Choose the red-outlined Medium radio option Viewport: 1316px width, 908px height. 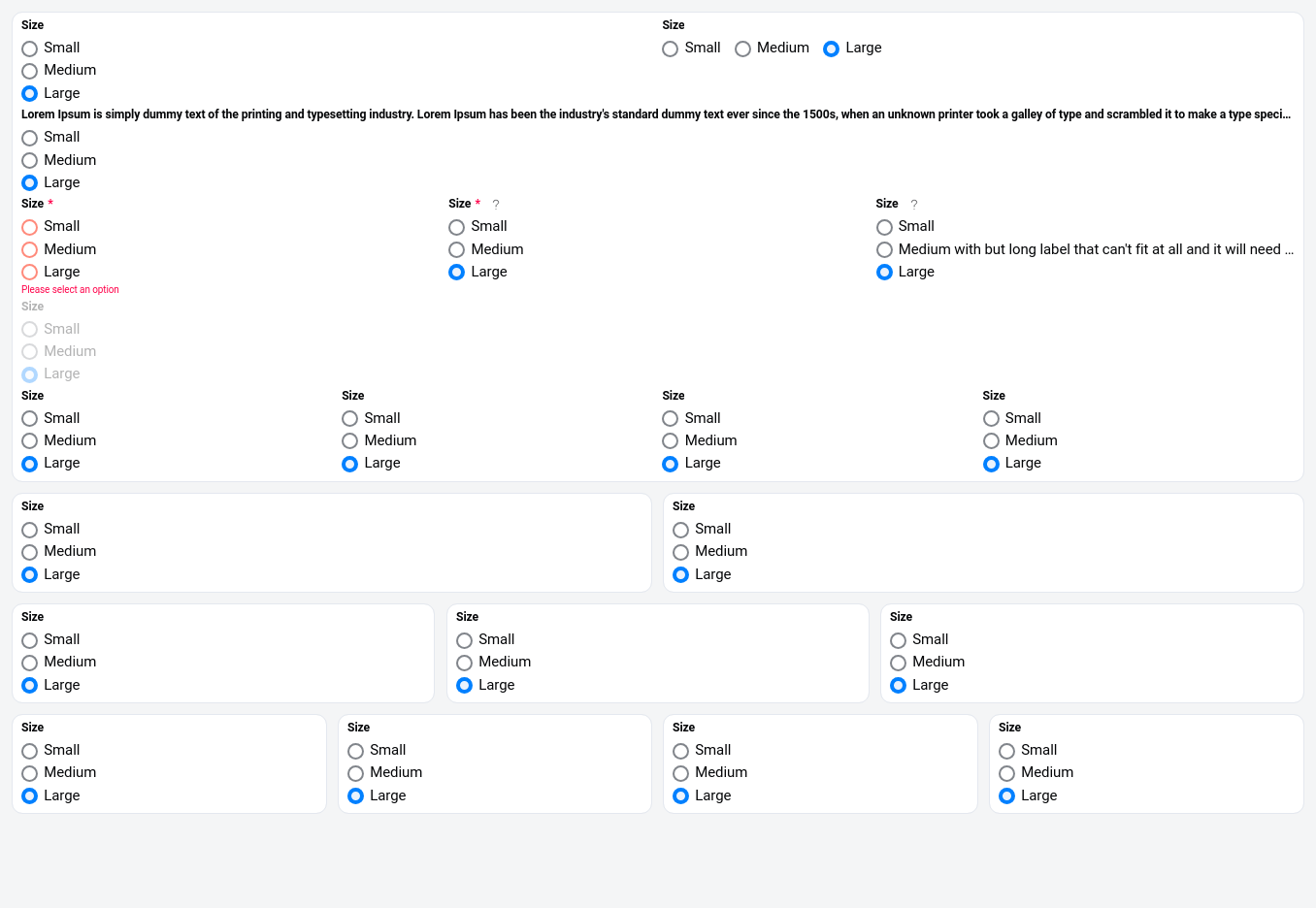coord(30,250)
